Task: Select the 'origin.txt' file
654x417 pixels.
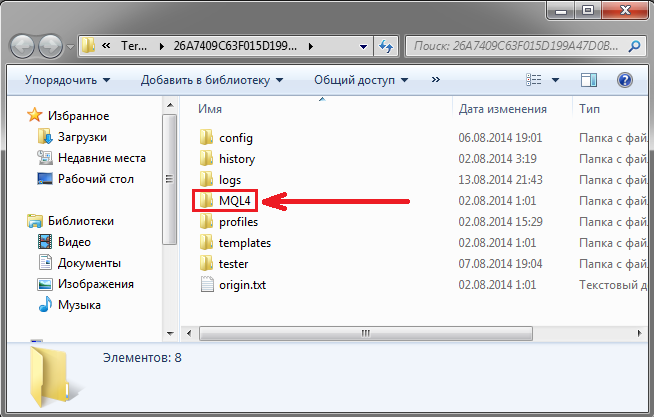Action: (x=242, y=285)
